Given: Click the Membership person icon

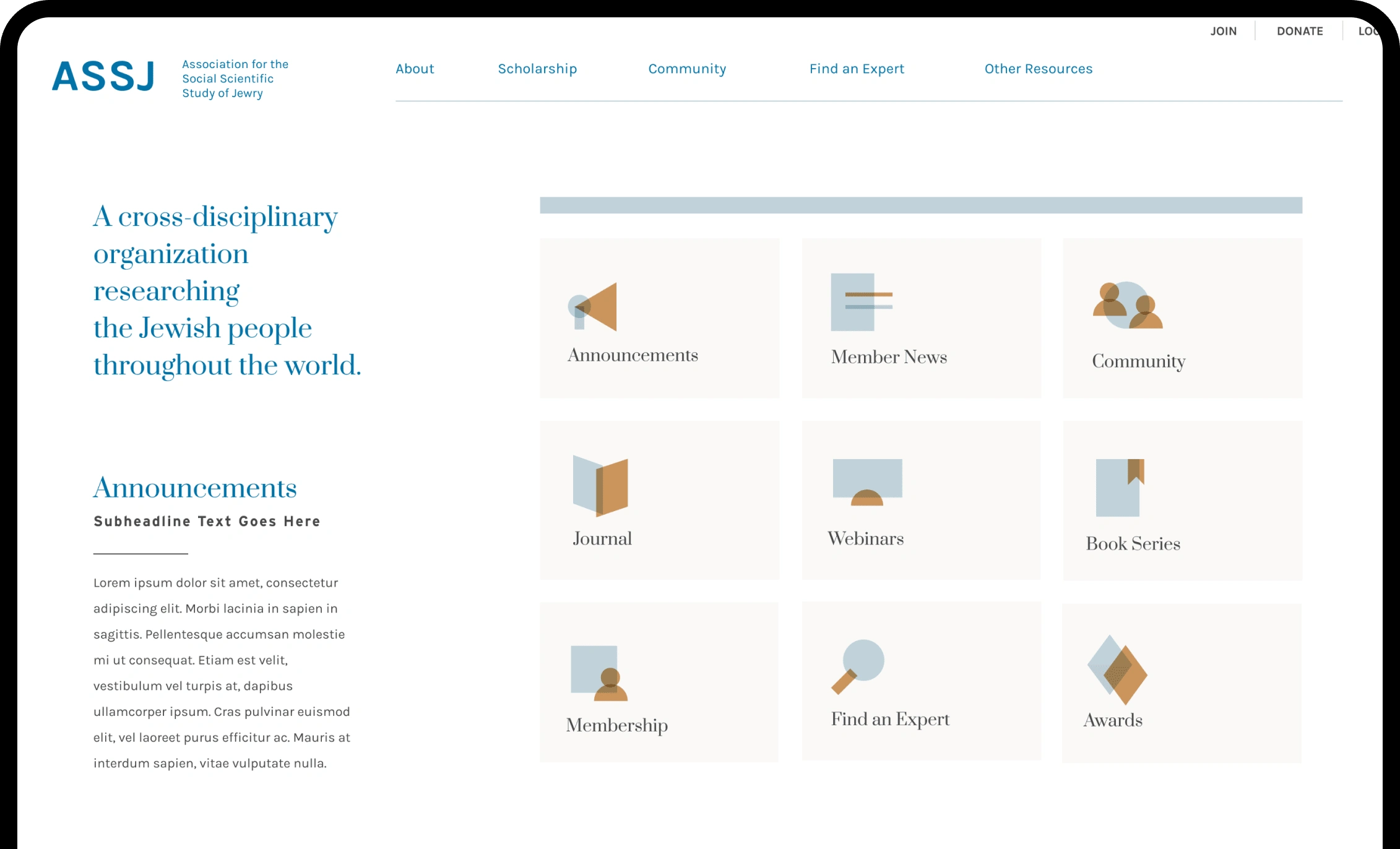Looking at the screenshot, I should coord(598,673).
